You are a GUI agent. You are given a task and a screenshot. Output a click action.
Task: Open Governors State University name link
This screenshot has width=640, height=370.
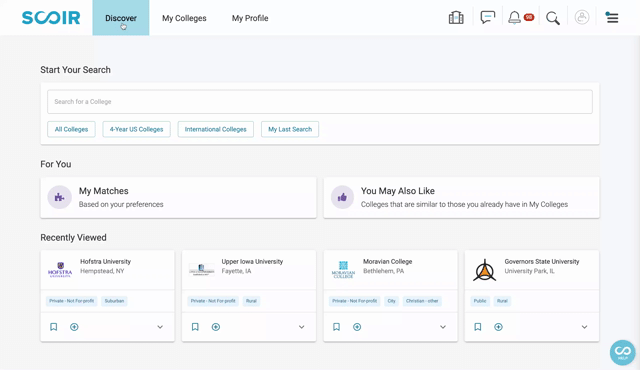point(542,261)
